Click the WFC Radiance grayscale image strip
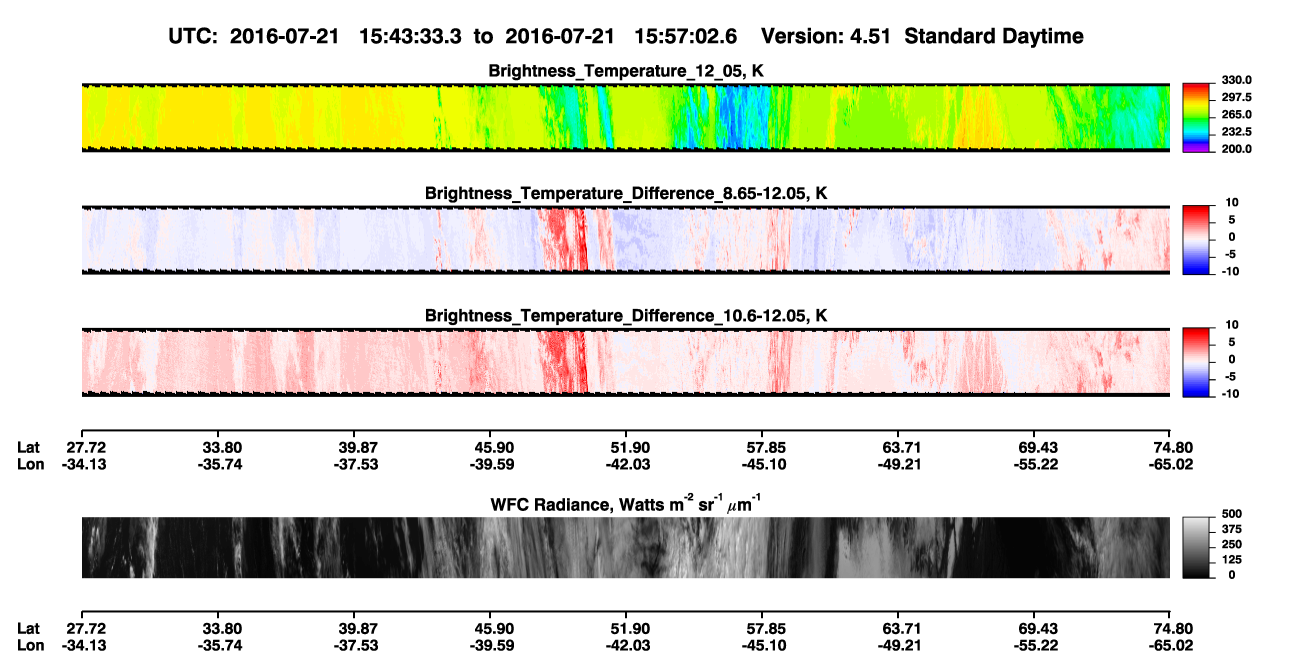The image size is (1300, 667). pyautogui.click(x=626, y=548)
